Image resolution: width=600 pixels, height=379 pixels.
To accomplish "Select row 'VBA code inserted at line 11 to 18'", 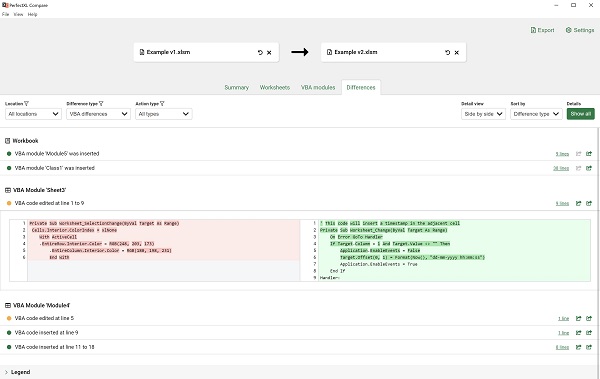I will [x=298, y=347].
